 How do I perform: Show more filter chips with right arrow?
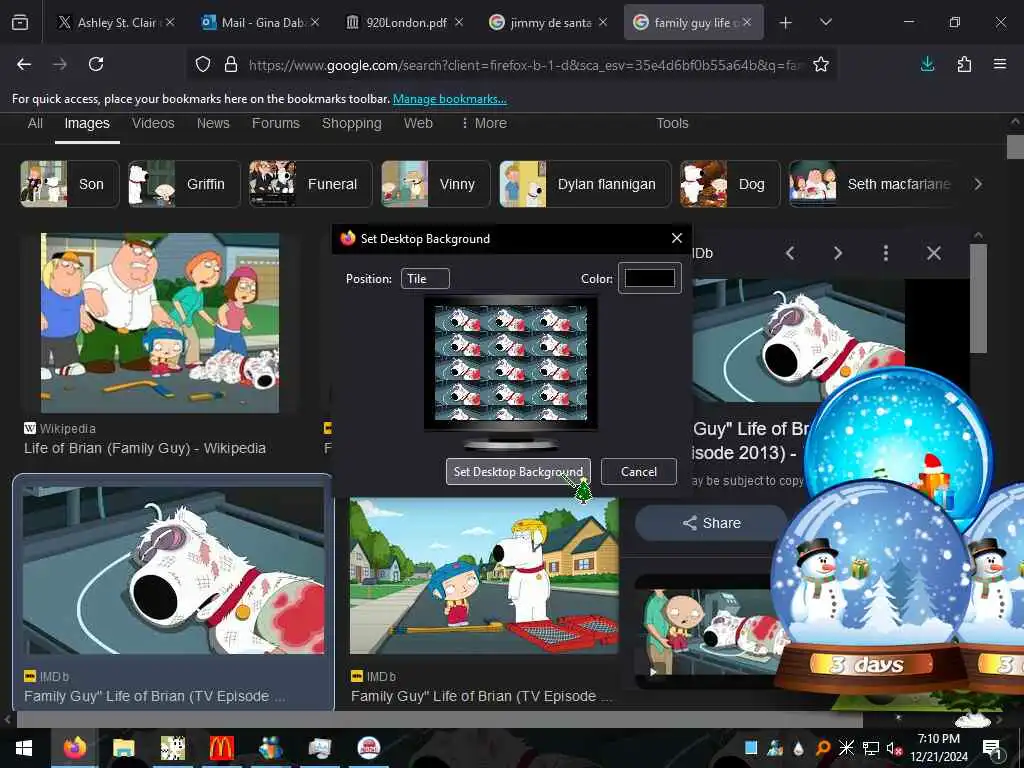[x=978, y=184]
